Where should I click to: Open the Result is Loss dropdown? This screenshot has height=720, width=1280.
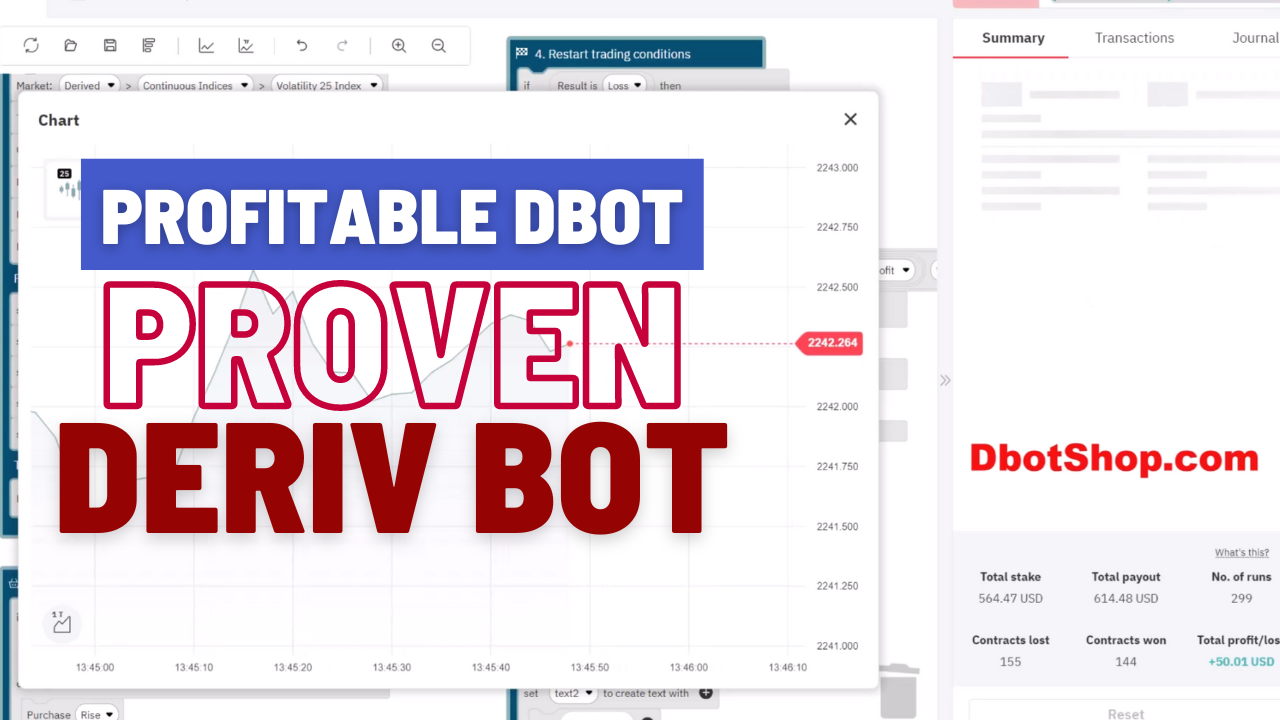625,86
